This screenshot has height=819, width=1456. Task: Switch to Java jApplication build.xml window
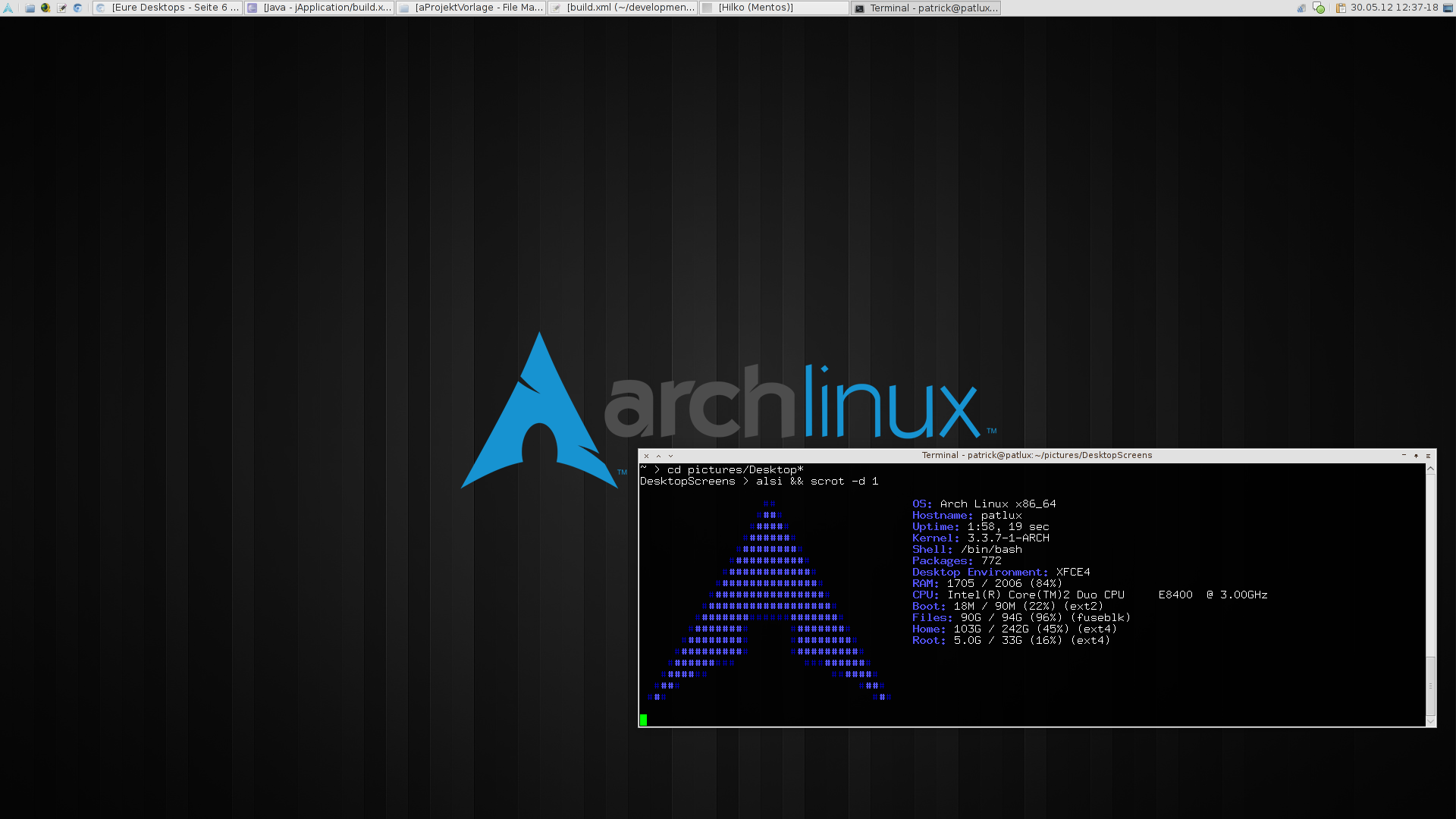[x=319, y=8]
